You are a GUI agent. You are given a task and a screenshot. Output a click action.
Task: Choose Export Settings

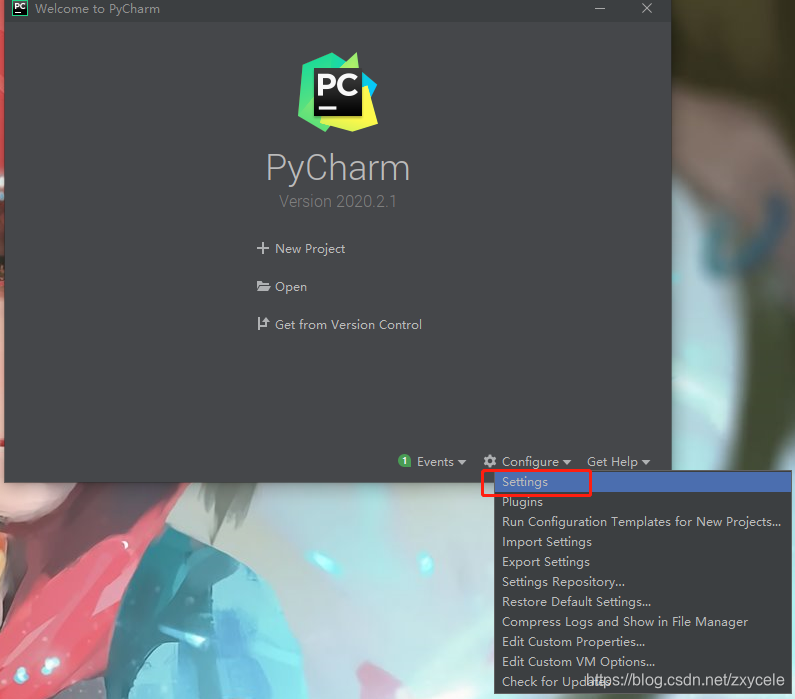tap(642, 562)
